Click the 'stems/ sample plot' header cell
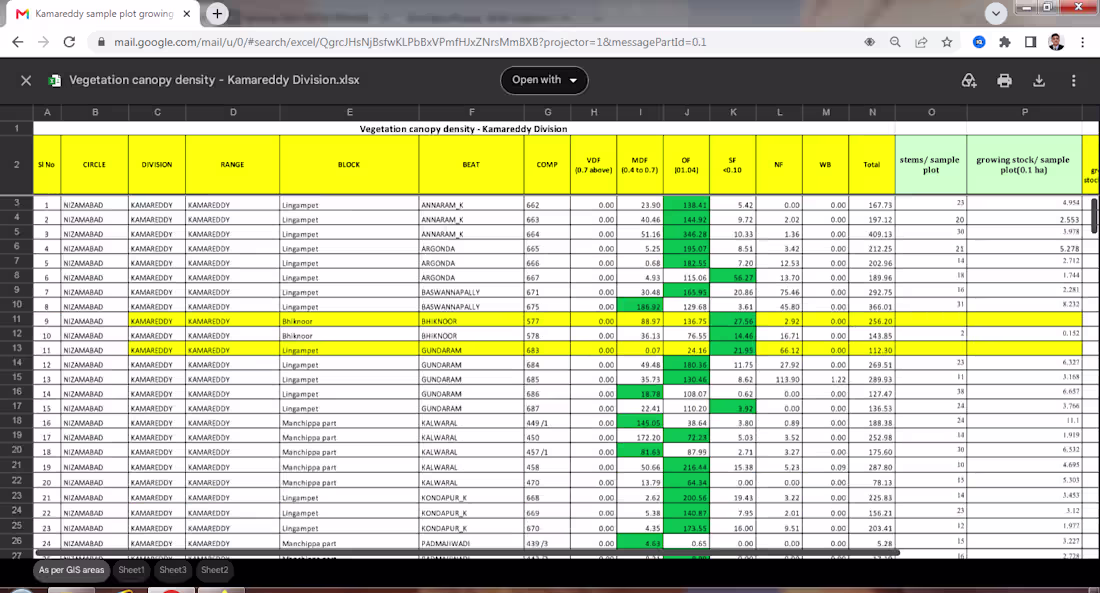The image size is (1100, 593). coord(931,164)
